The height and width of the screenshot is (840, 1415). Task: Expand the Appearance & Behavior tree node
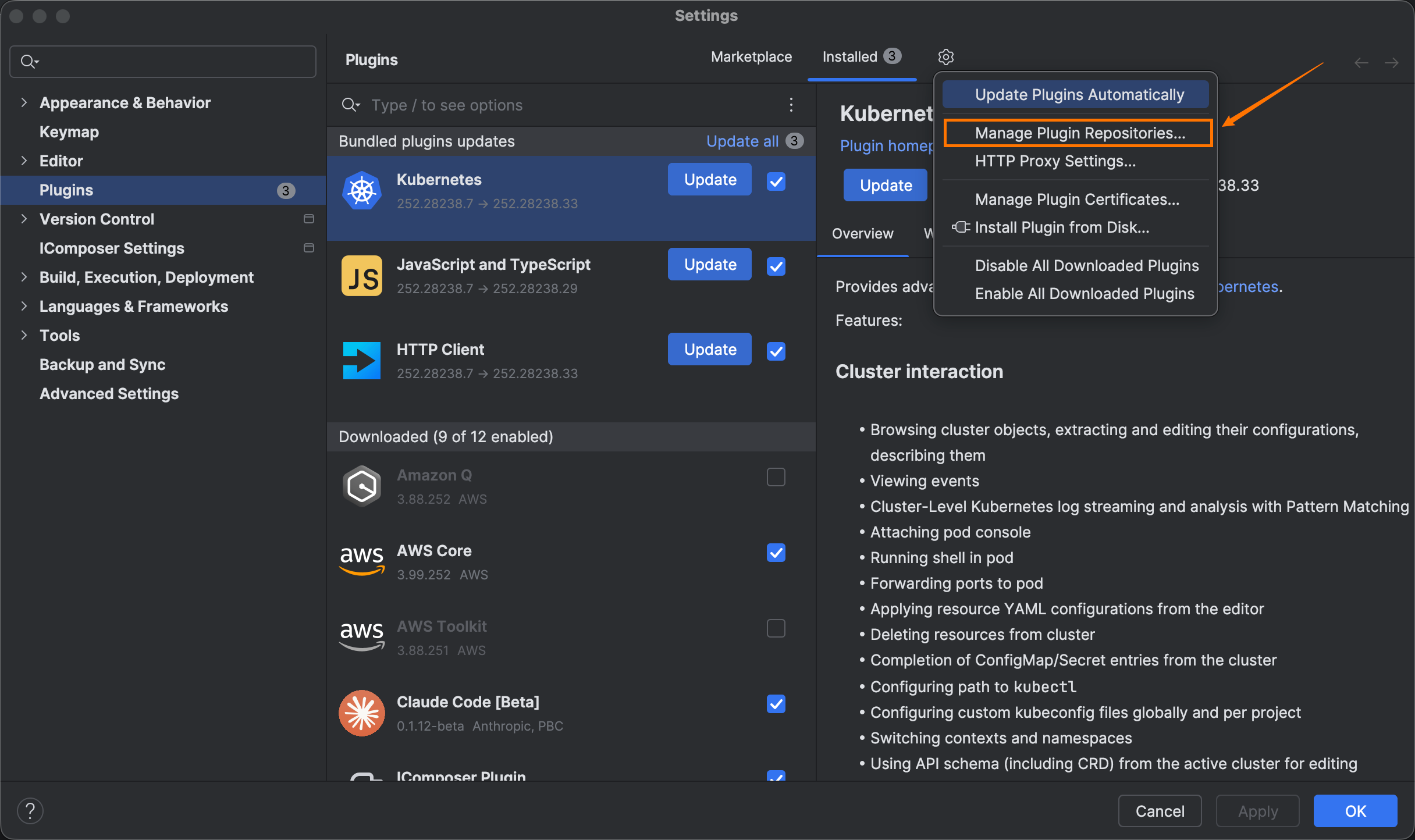coord(24,102)
